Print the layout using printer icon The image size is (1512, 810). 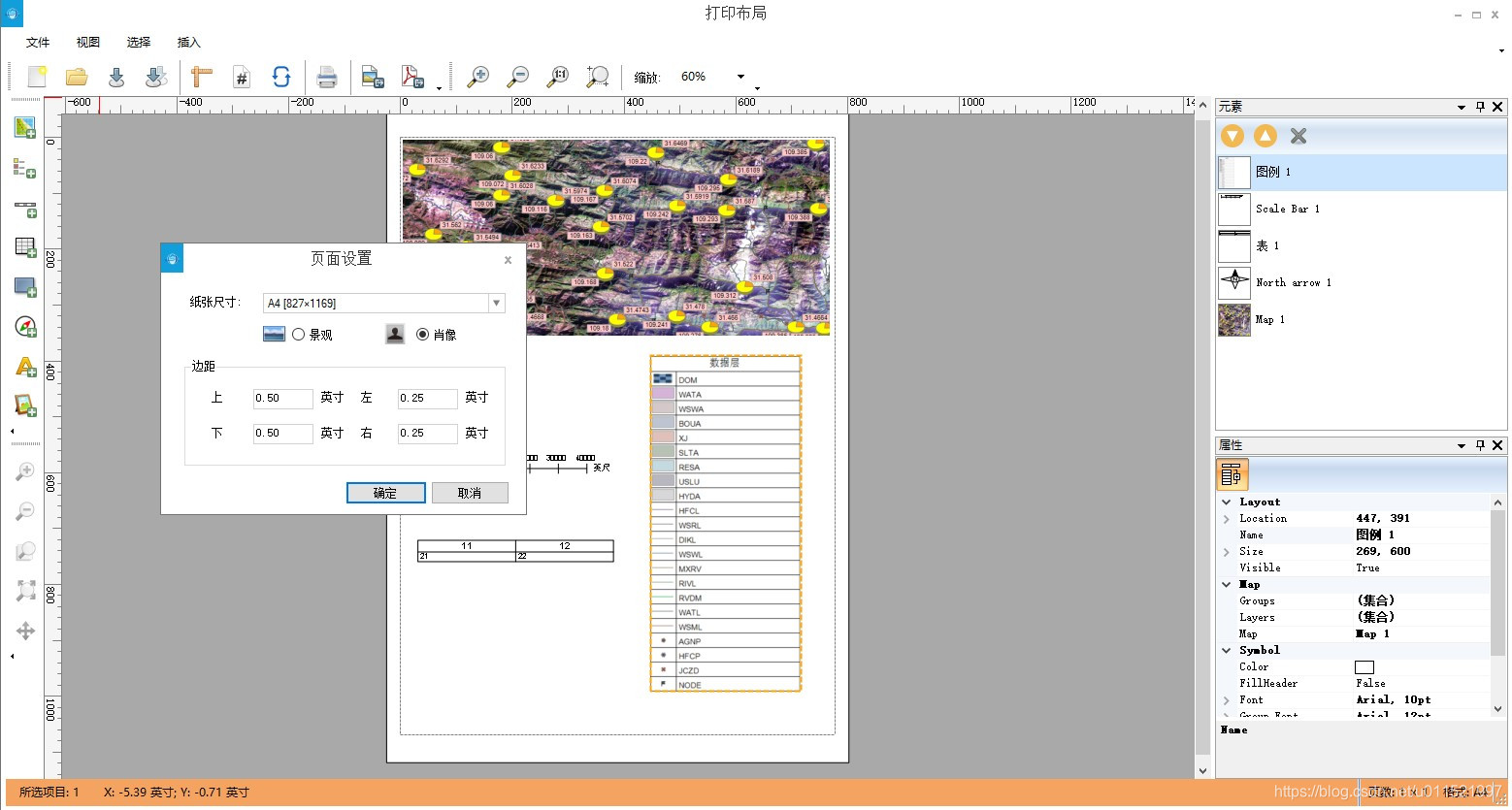point(327,77)
